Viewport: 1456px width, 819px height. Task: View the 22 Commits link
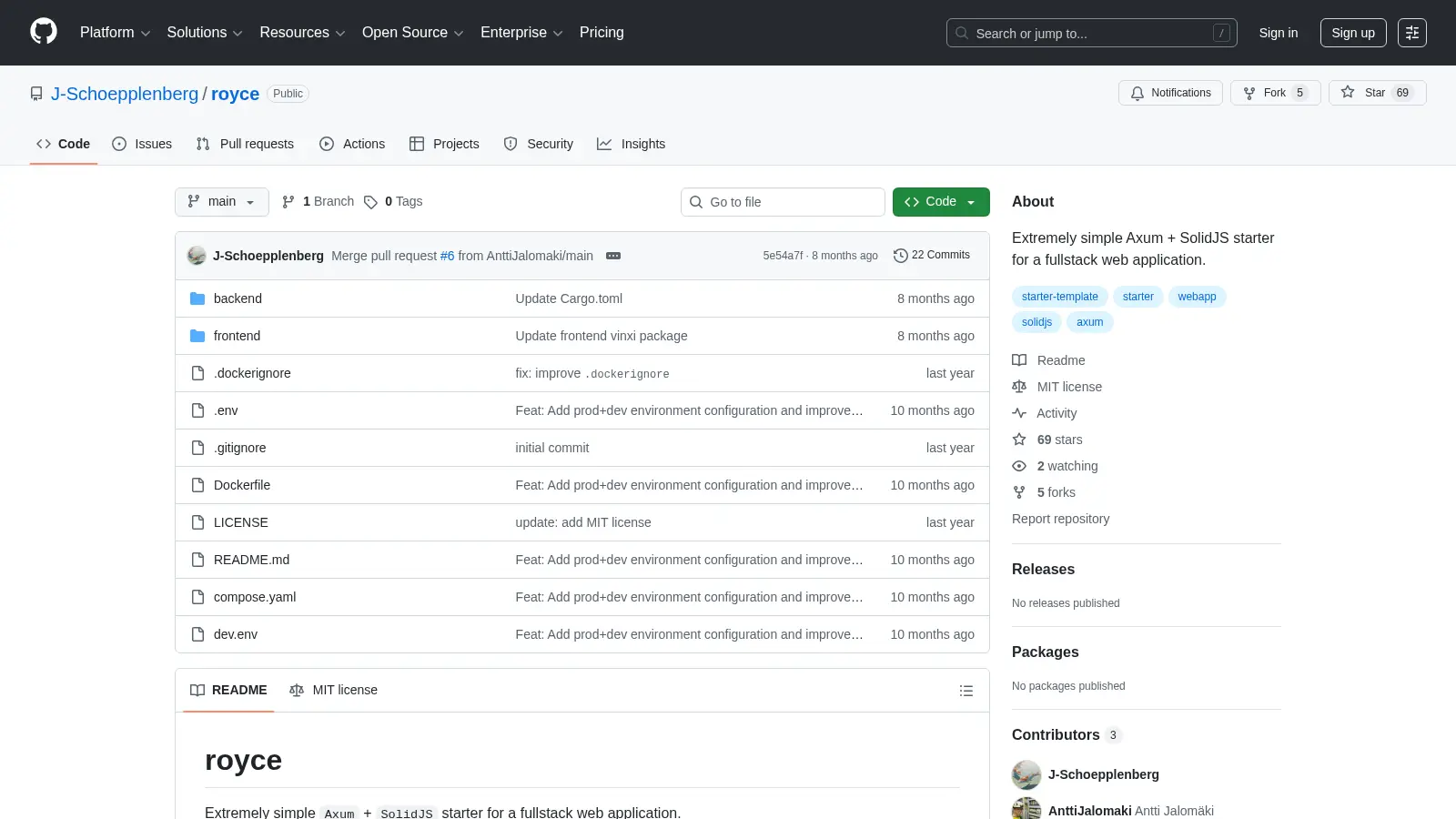[932, 256]
